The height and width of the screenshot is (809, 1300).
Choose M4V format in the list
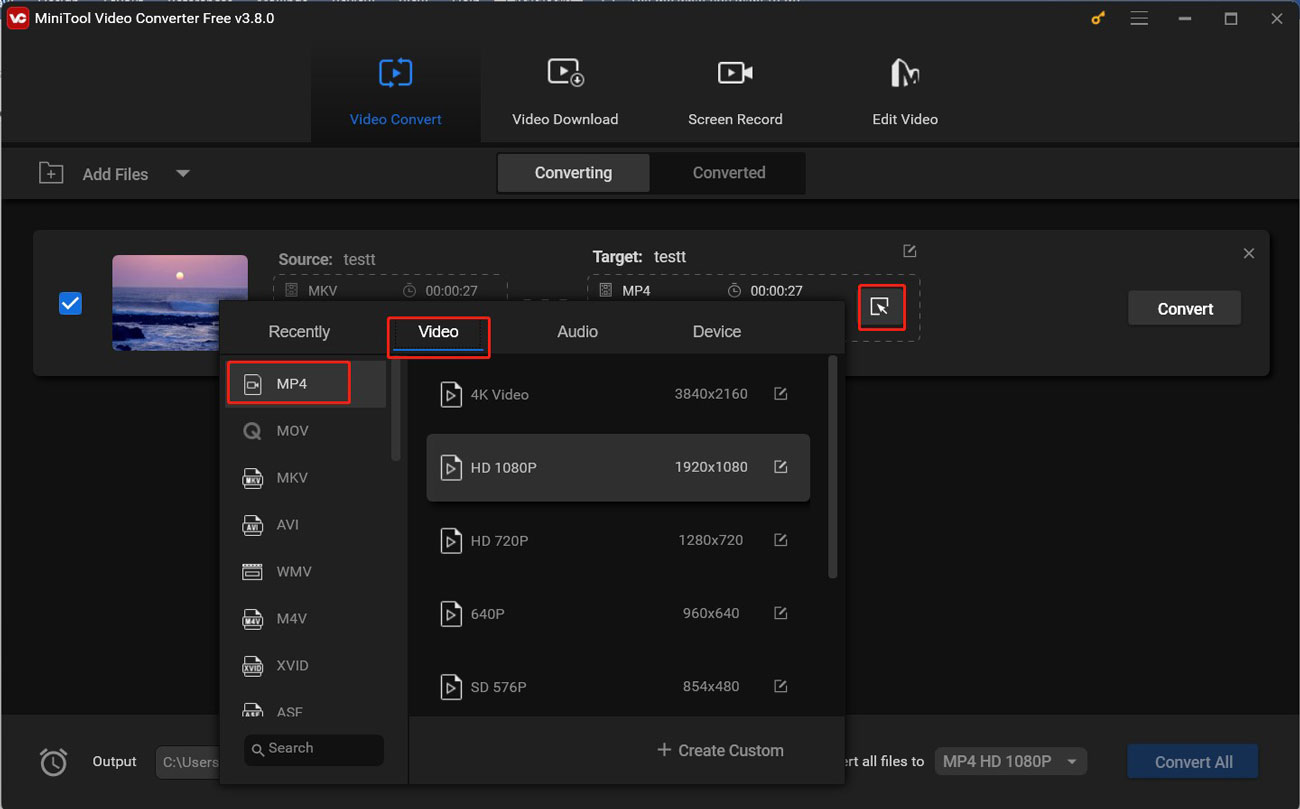click(305, 619)
